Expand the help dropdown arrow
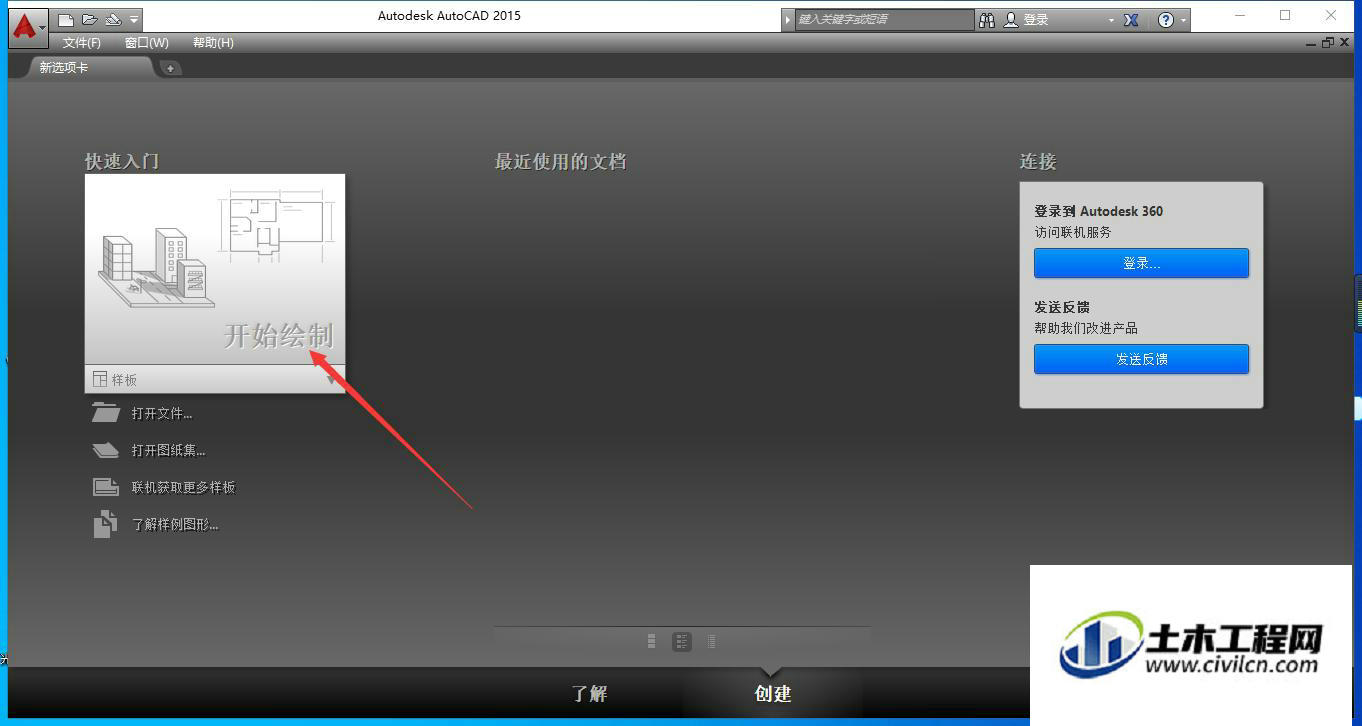The height and width of the screenshot is (726, 1362). tap(1184, 20)
